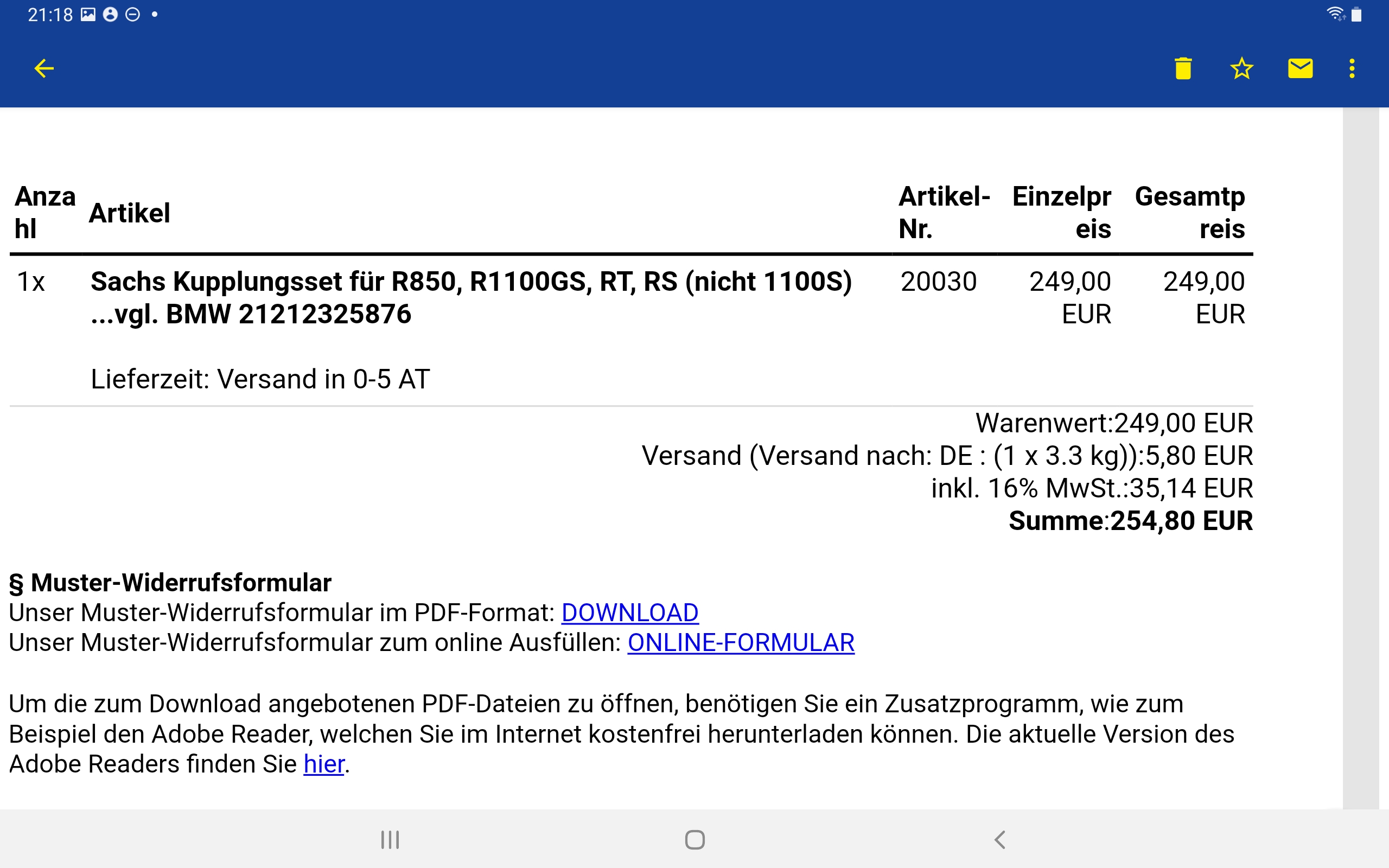The image size is (1389, 868).
Task: Follow the 'hier' Adobe Reader link
Action: pos(324,764)
